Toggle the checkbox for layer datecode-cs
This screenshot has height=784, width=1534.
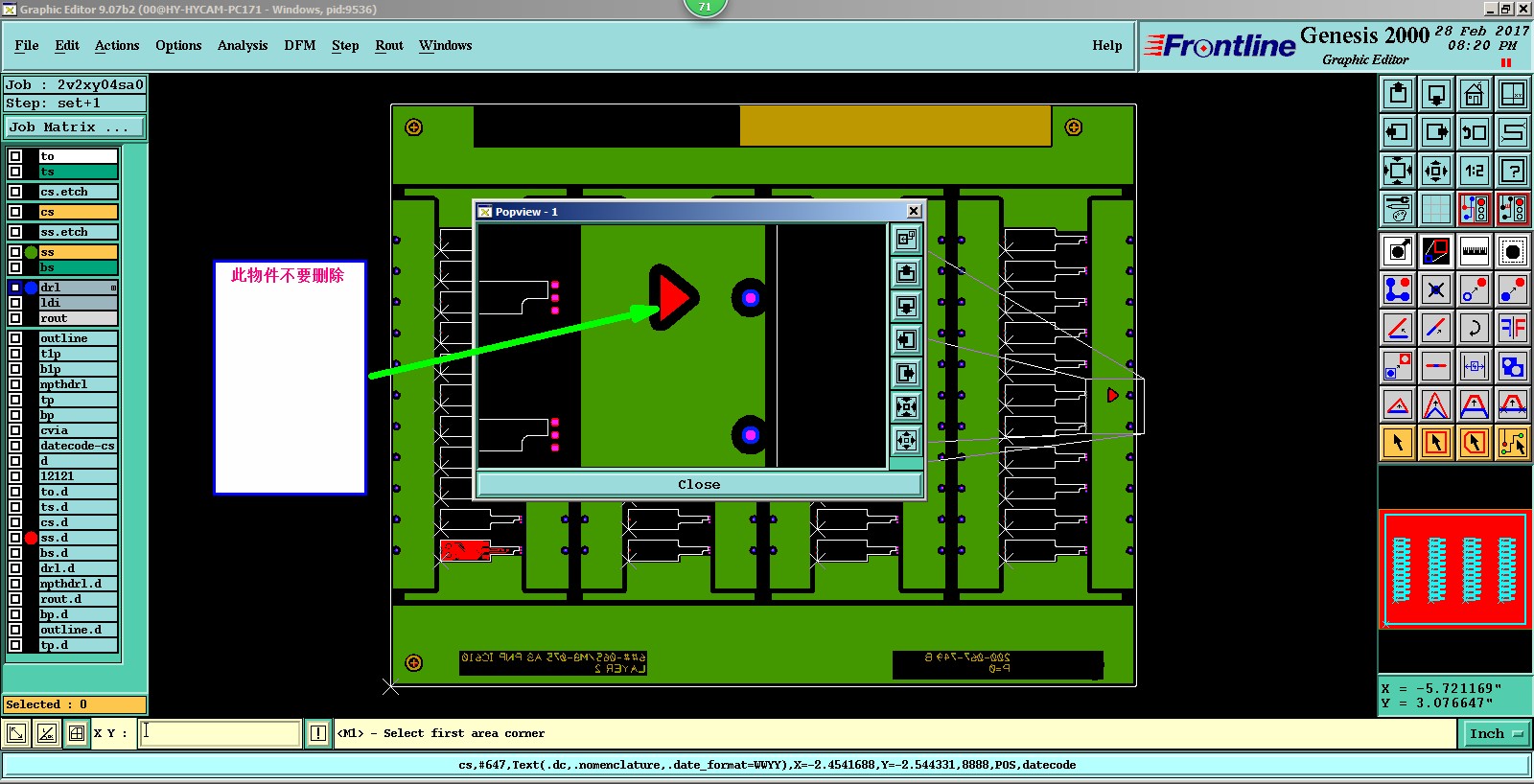pyautogui.click(x=15, y=446)
